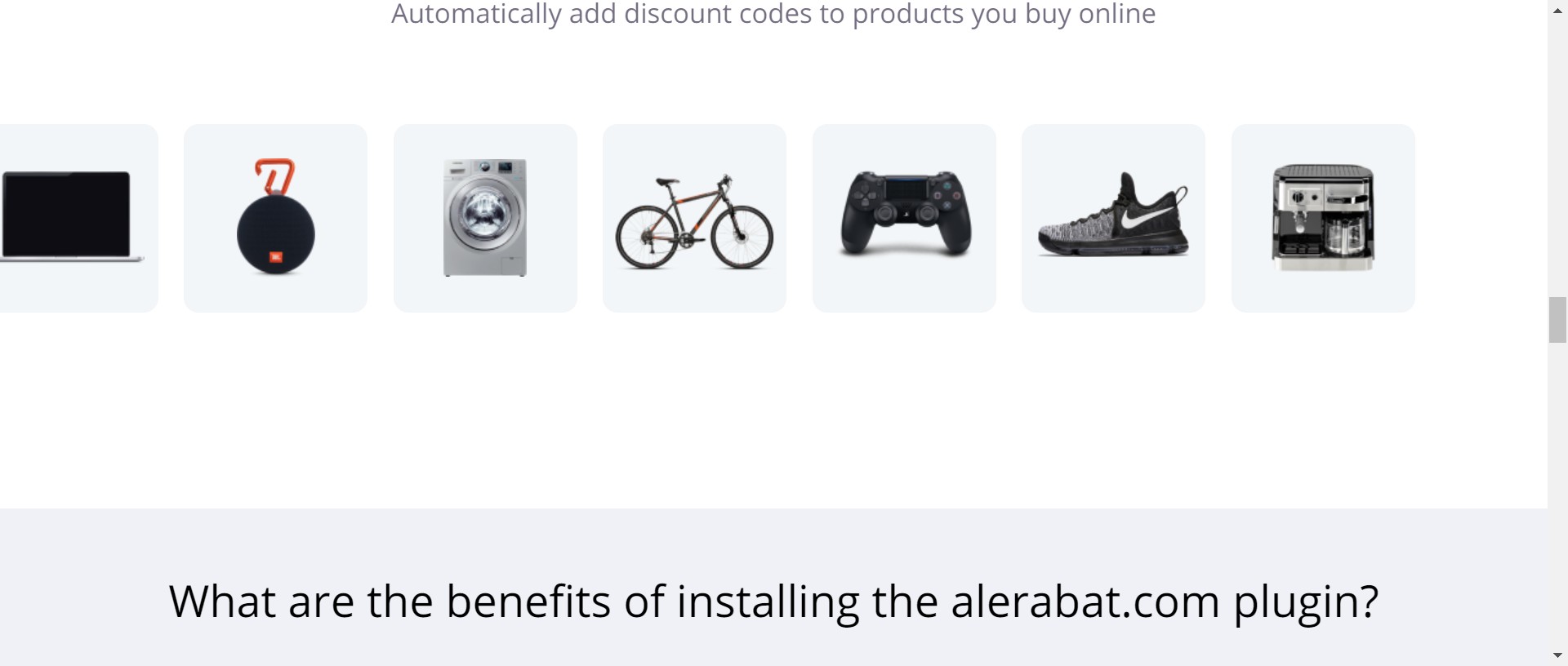Click the page scrollbar down arrow
Image resolution: width=1568 pixels, height=666 pixels.
click(1557, 655)
